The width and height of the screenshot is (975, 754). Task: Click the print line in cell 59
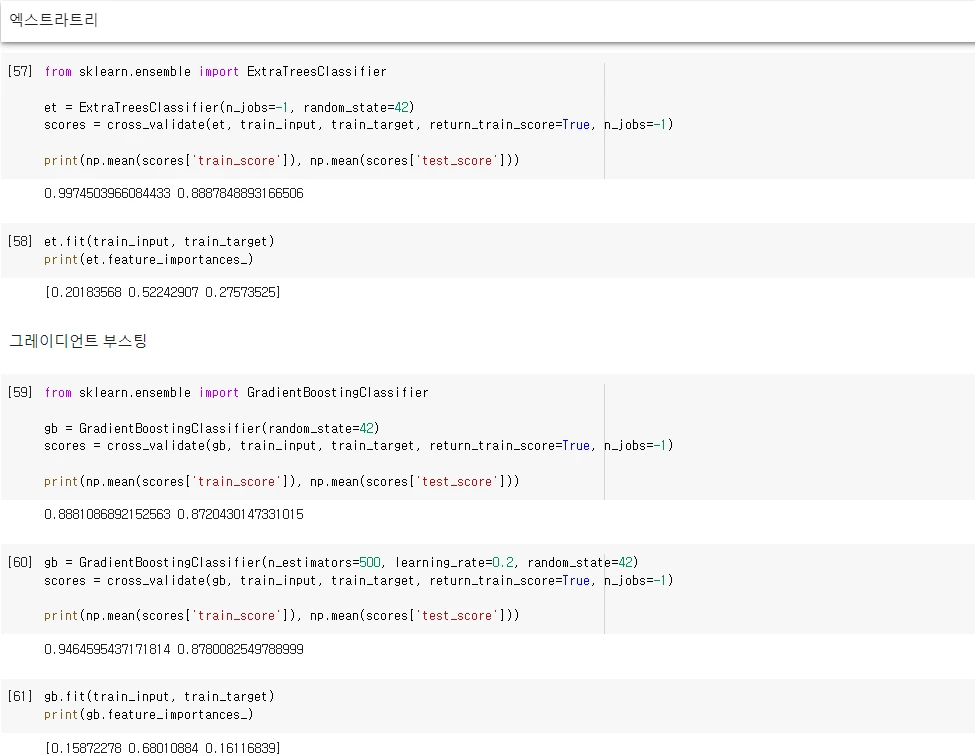pos(282,482)
